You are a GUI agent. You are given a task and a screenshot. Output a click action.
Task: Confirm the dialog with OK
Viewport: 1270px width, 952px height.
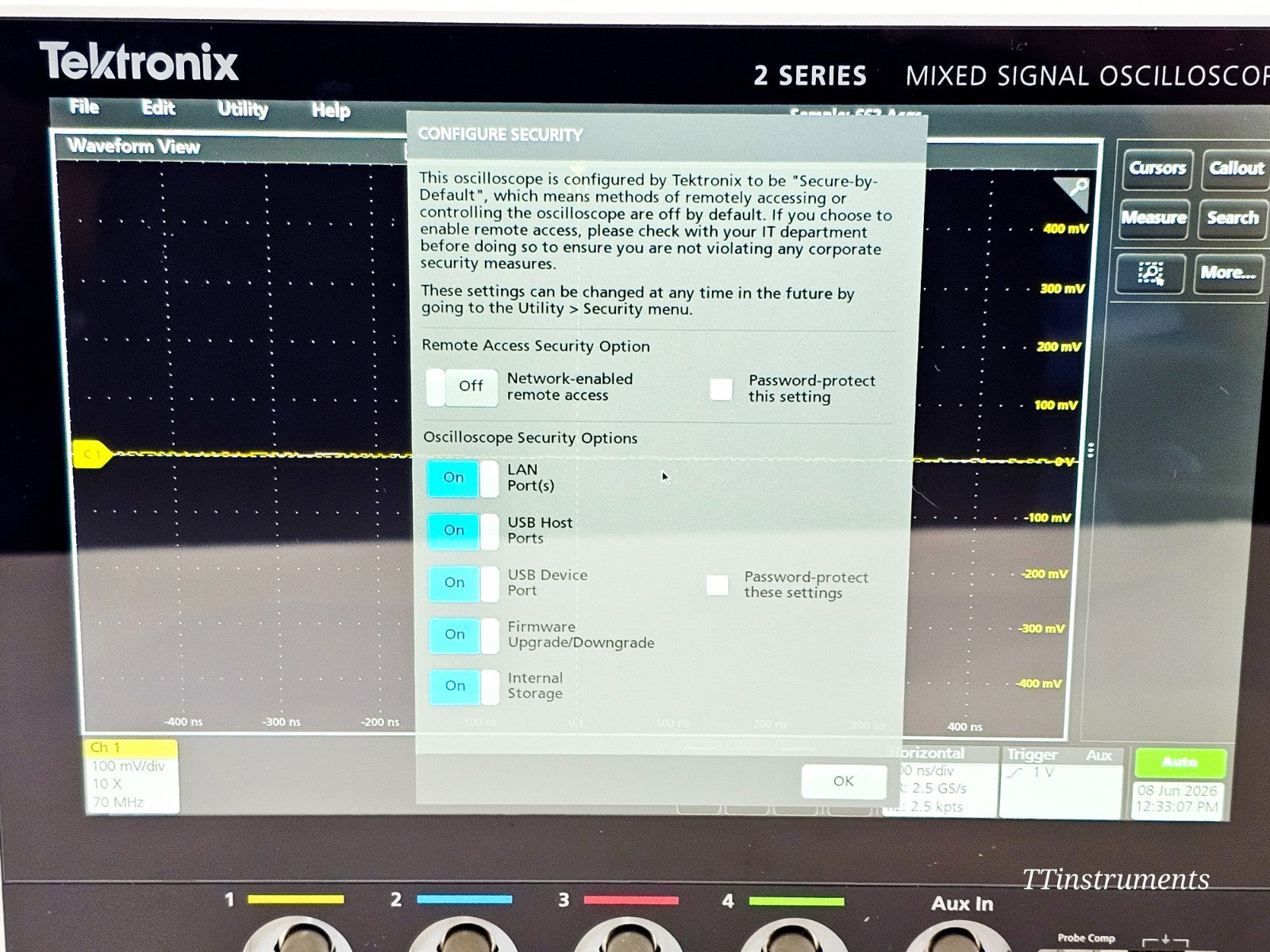pyautogui.click(x=844, y=781)
